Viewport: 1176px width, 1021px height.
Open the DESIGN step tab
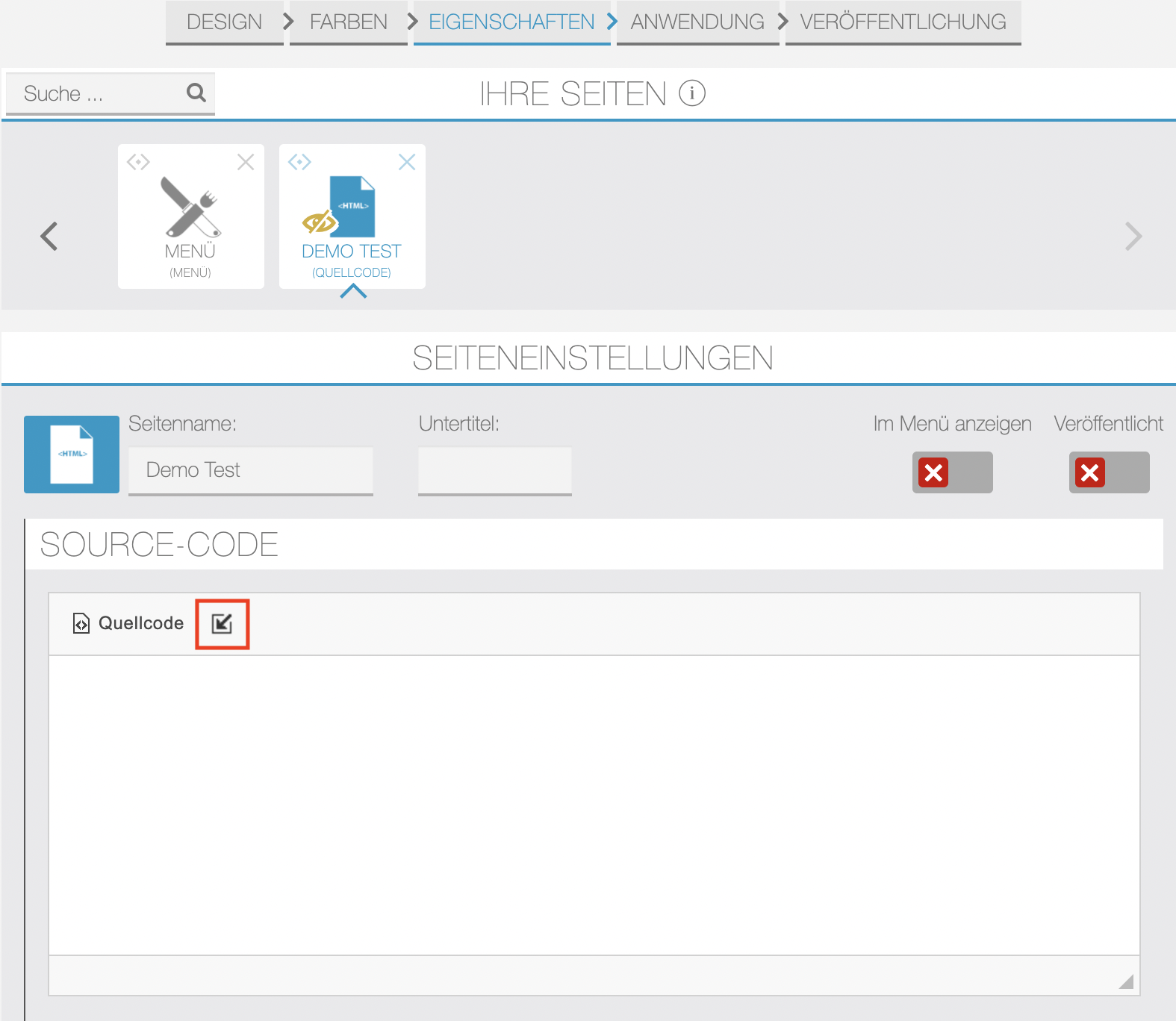tap(224, 22)
